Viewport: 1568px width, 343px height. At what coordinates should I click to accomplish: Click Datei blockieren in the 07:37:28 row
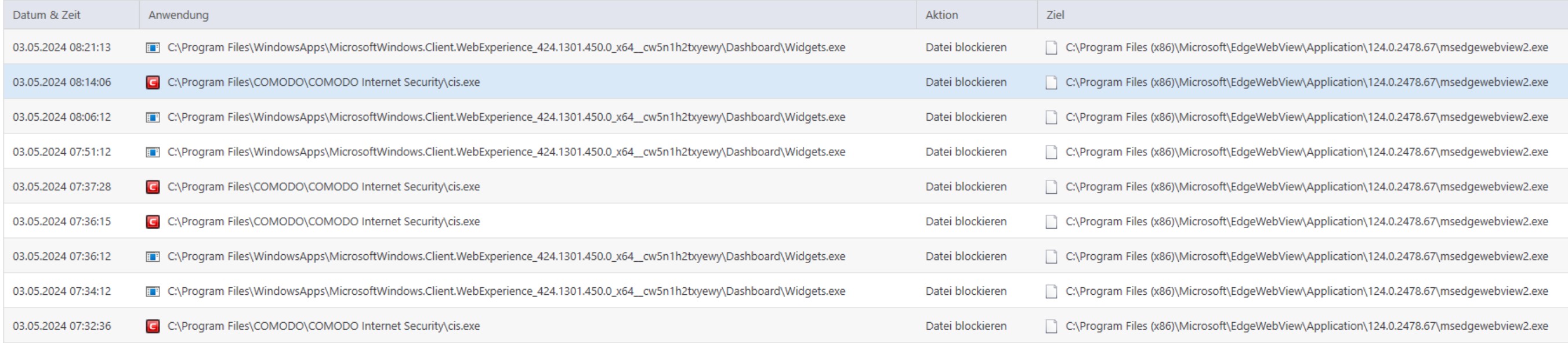966,187
